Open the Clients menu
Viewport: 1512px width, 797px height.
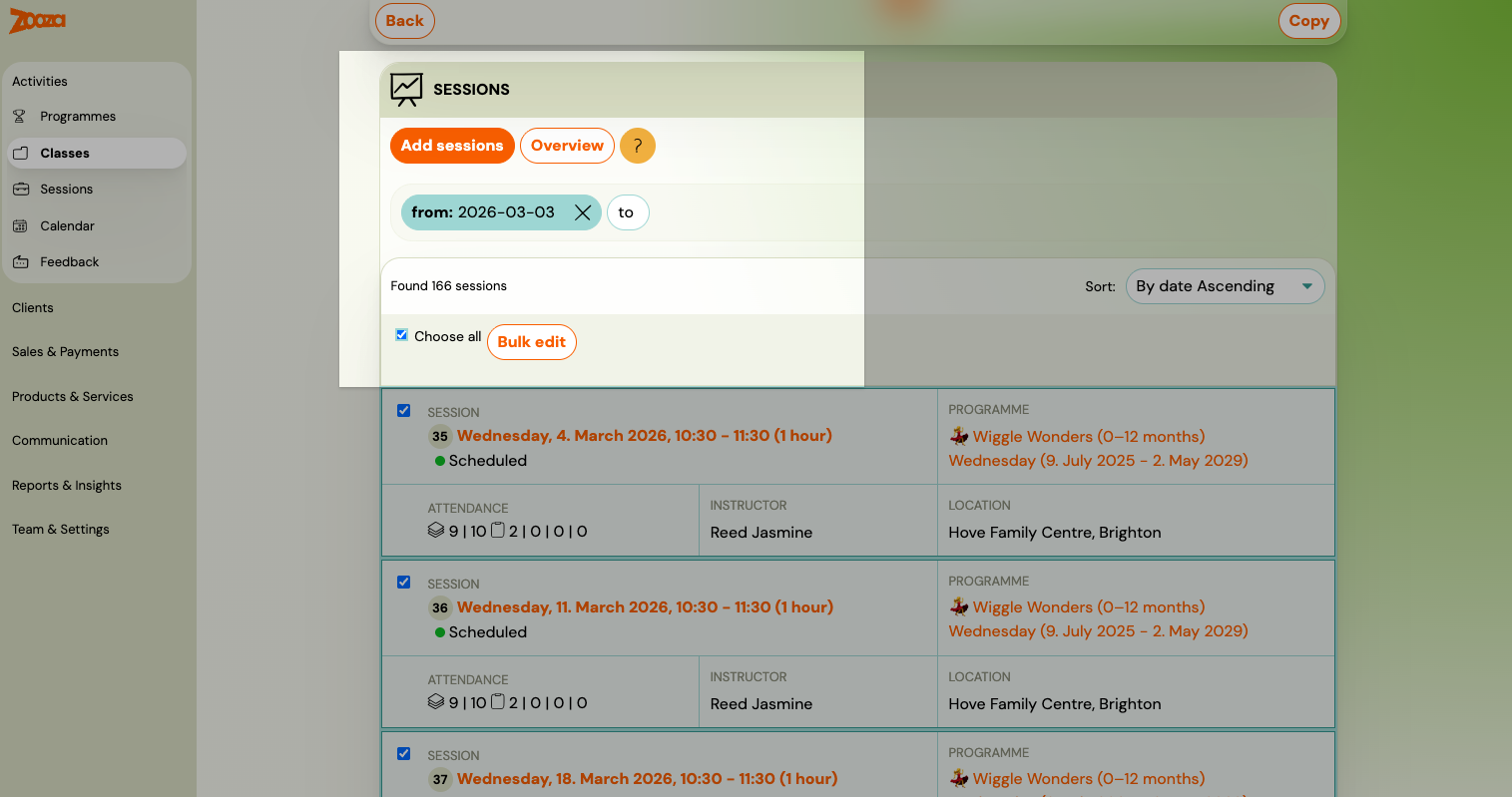tap(33, 307)
